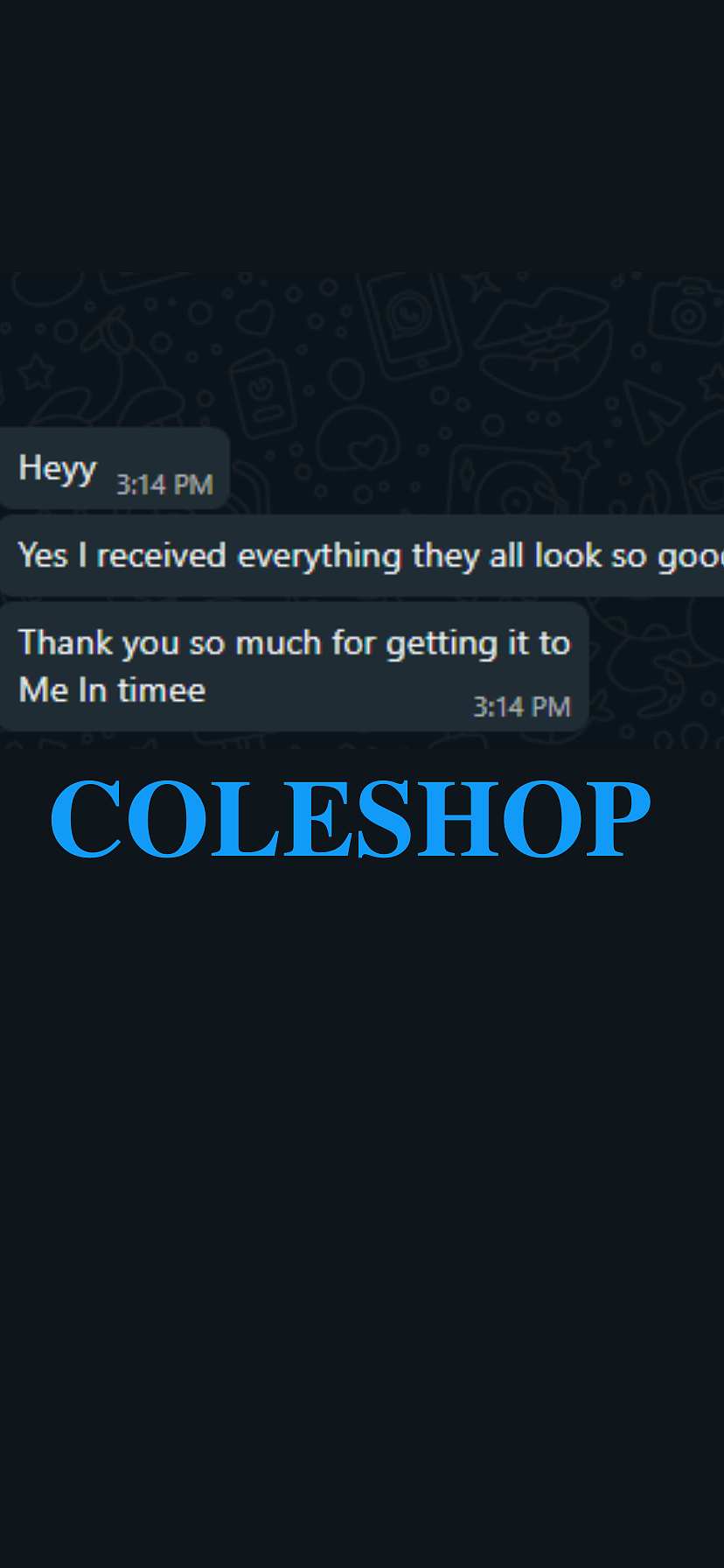Click the word "received" in second message

tap(162, 556)
